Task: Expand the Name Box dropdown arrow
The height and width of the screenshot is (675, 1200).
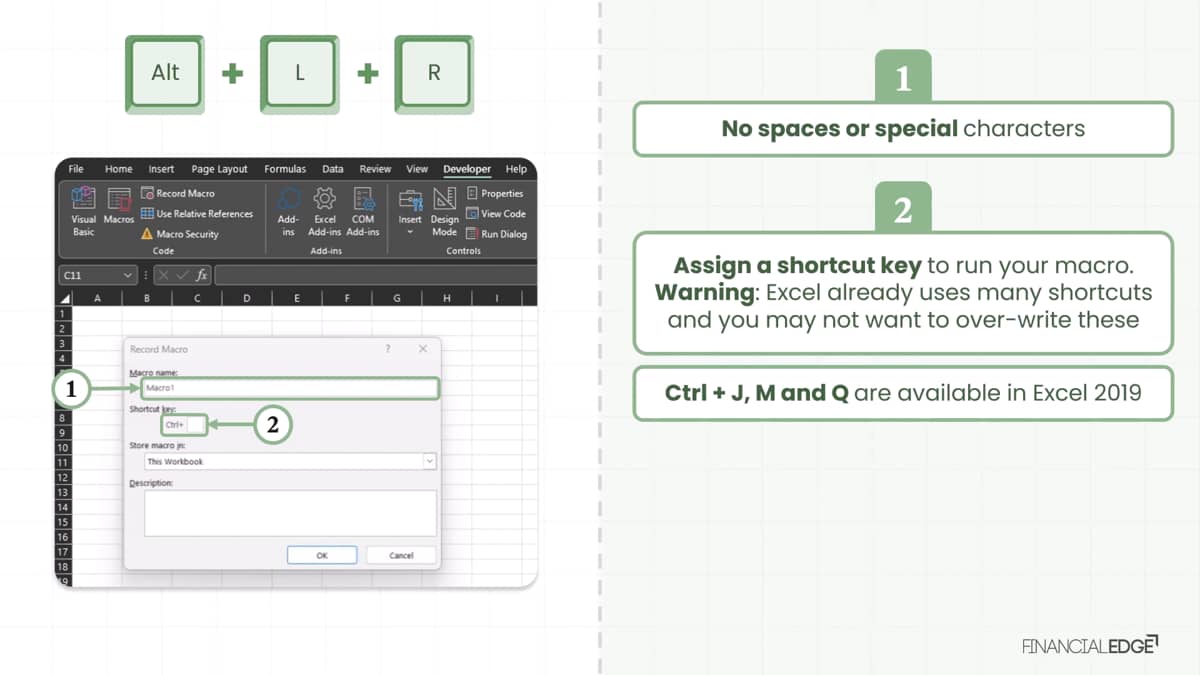Action: pyautogui.click(x=128, y=275)
